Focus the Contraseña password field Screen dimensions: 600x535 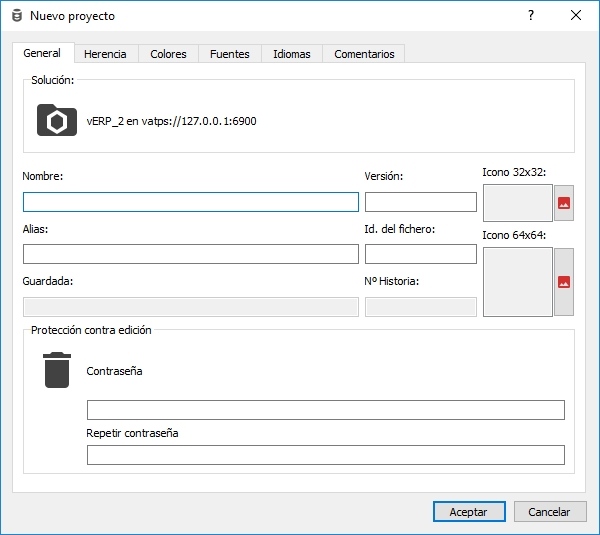pyautogui.click(x=325, y=410)
